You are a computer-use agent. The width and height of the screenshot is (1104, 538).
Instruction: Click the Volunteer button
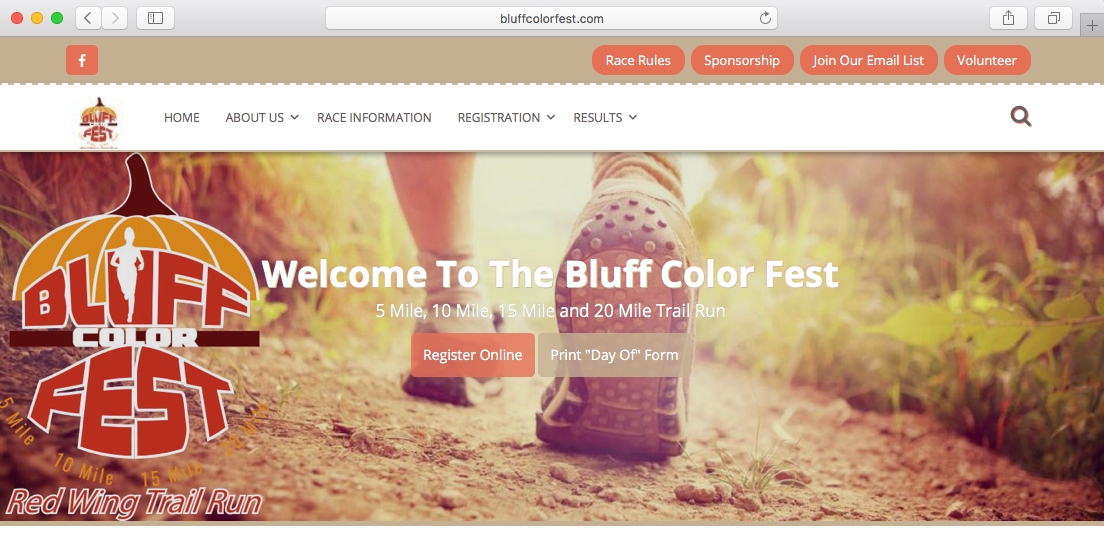986,60
